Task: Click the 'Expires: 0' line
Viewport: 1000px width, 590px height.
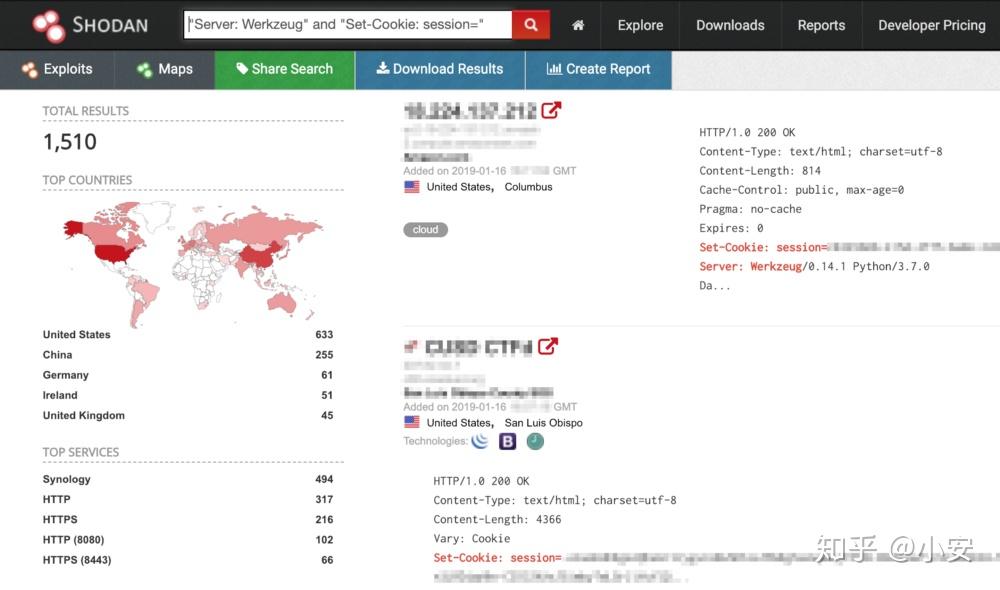Action: 732,228
